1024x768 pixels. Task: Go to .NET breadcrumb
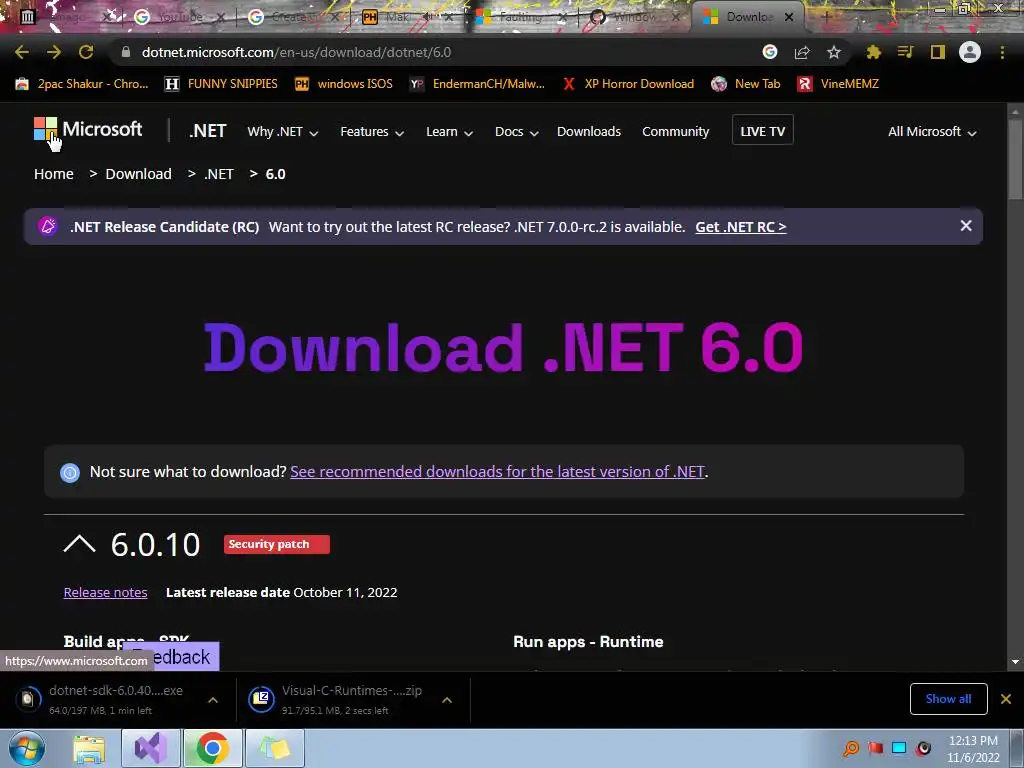219,174
